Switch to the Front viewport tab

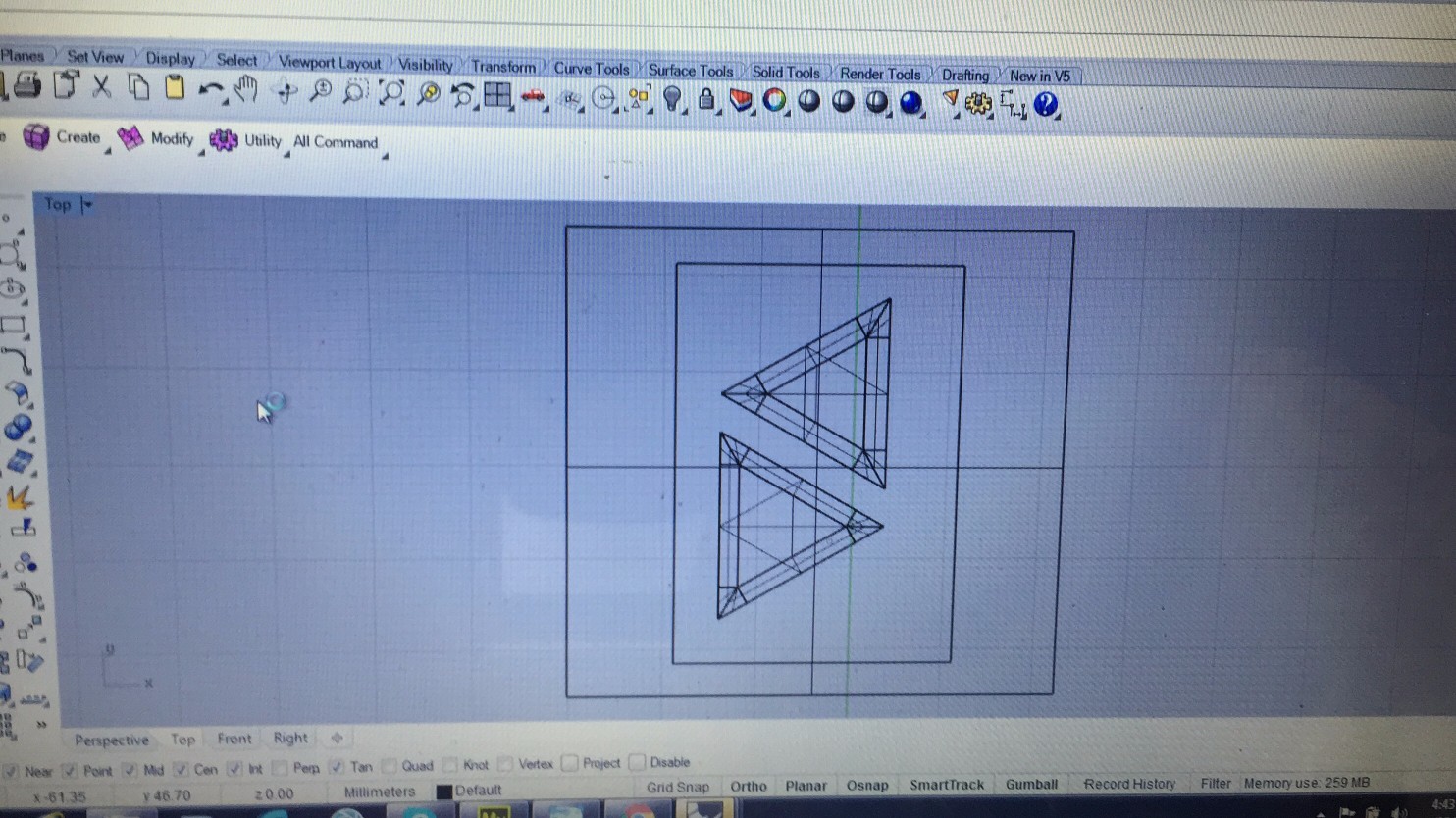[x=234, y=739]
